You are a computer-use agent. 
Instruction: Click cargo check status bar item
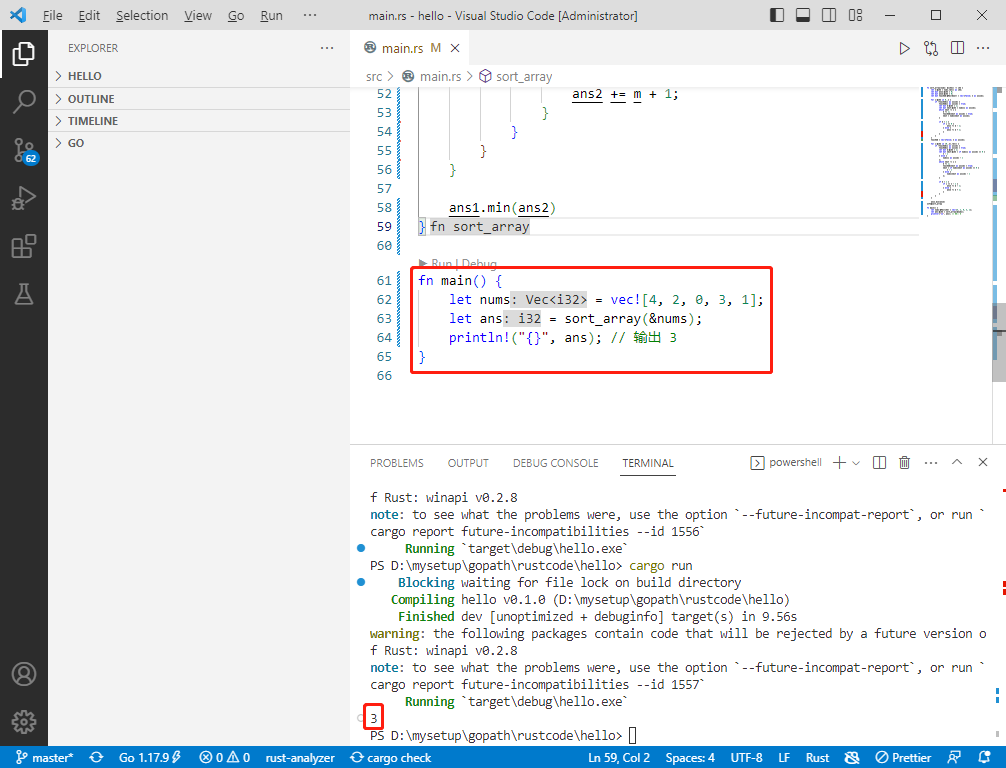click(x=391, y=758)
